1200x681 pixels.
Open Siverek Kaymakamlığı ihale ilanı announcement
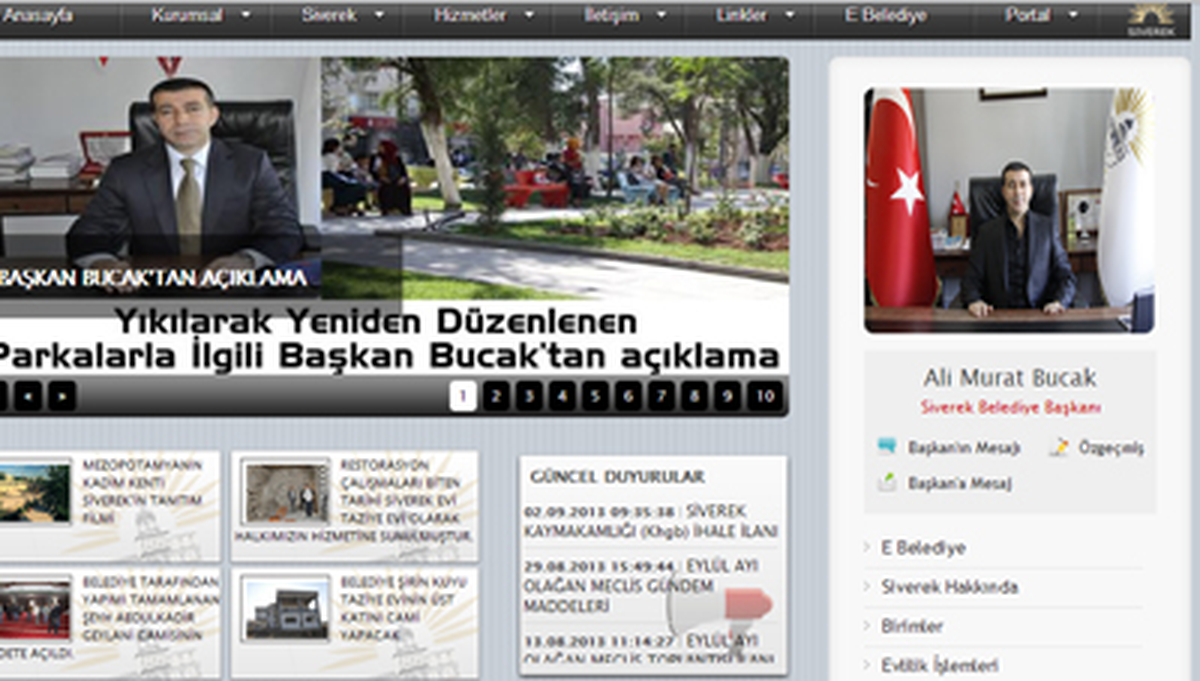651,521
